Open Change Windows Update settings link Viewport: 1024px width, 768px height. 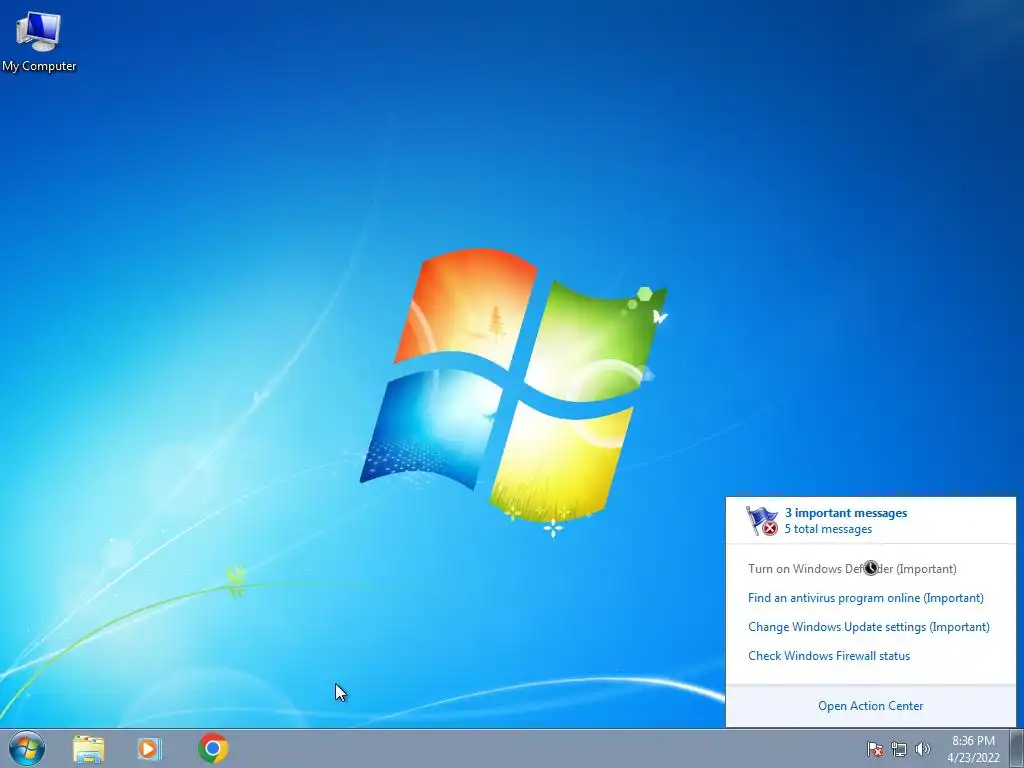click(869, 627)
